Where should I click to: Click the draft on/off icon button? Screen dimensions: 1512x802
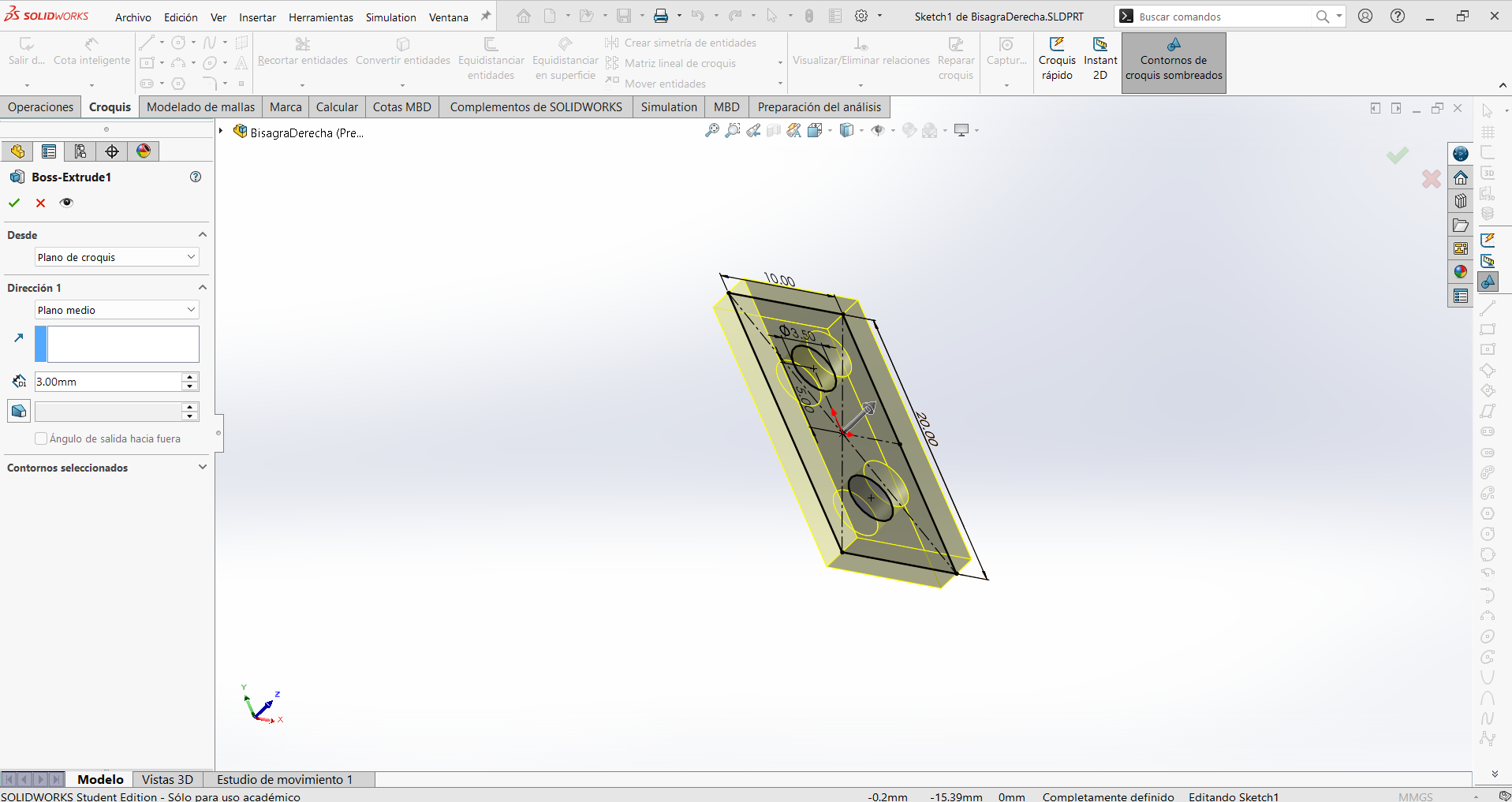19,411
